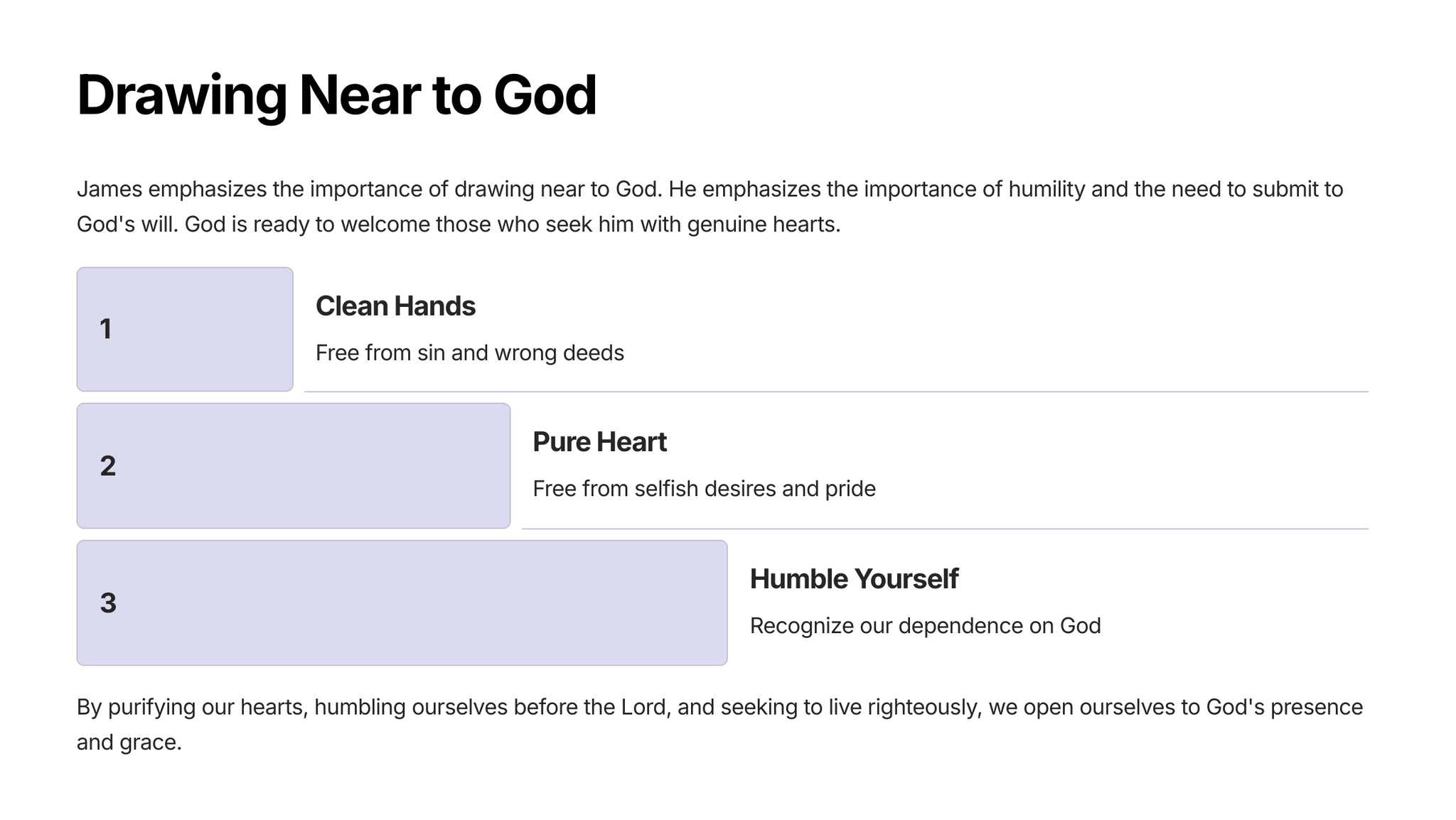
Task: Click the words "and grace." at the bottom
Action: click(x=129, y=743)
